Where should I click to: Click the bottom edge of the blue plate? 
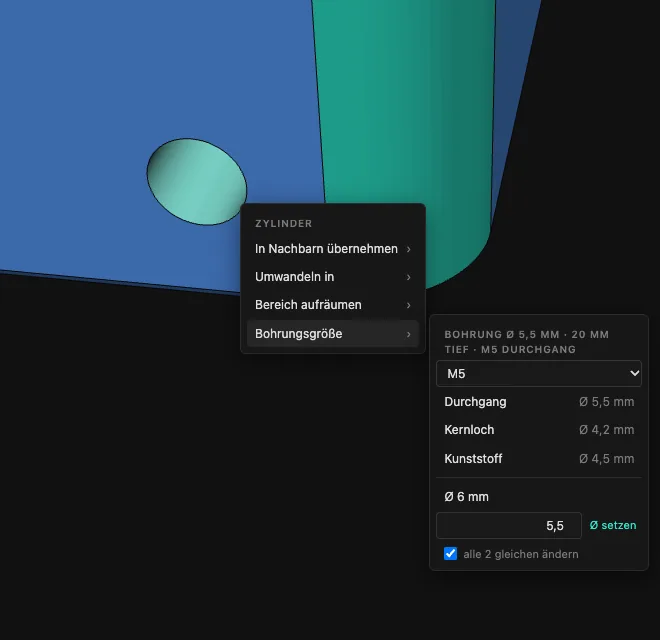pyautogui.click(x=120, y=281)
